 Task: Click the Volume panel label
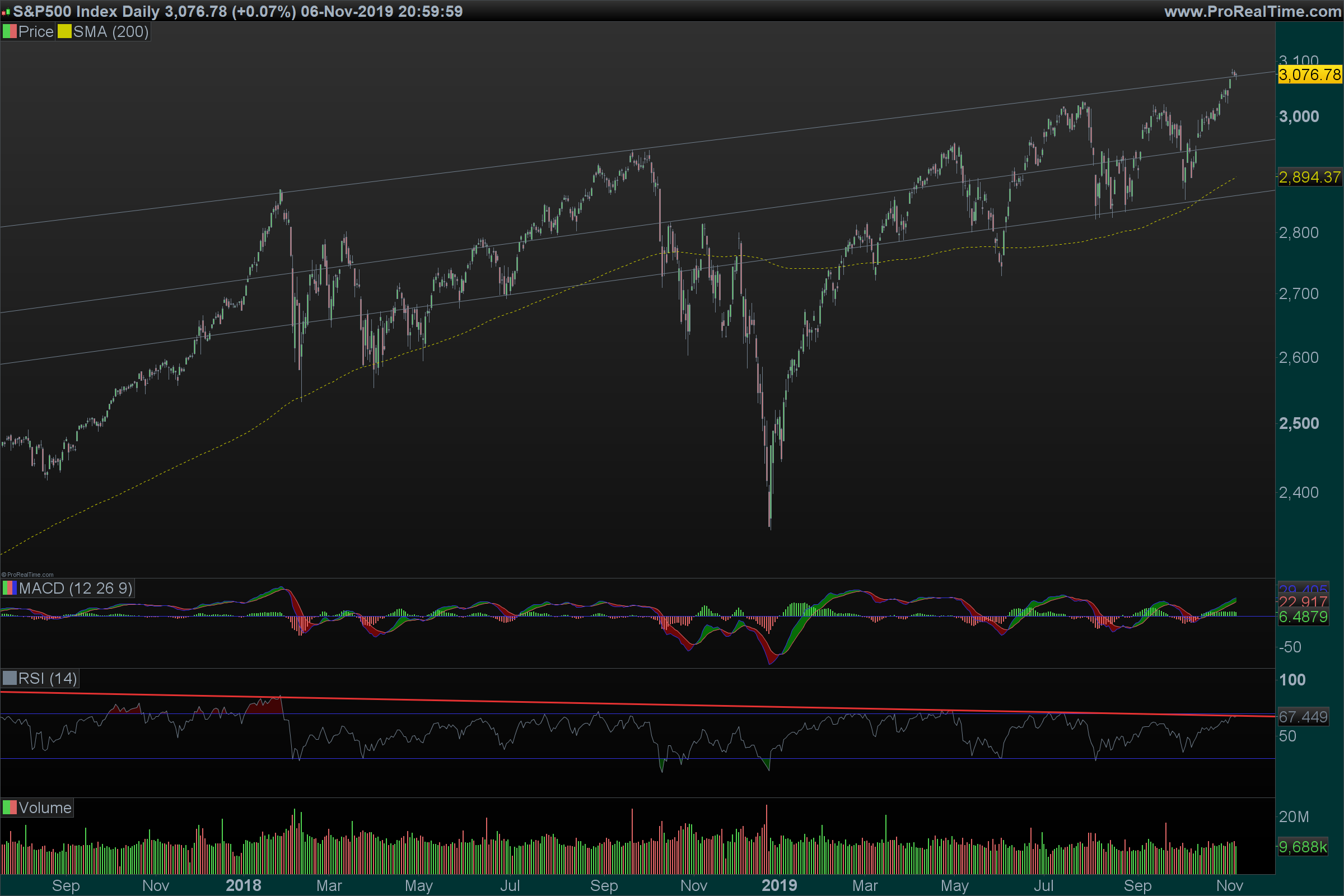coord(45,808)
